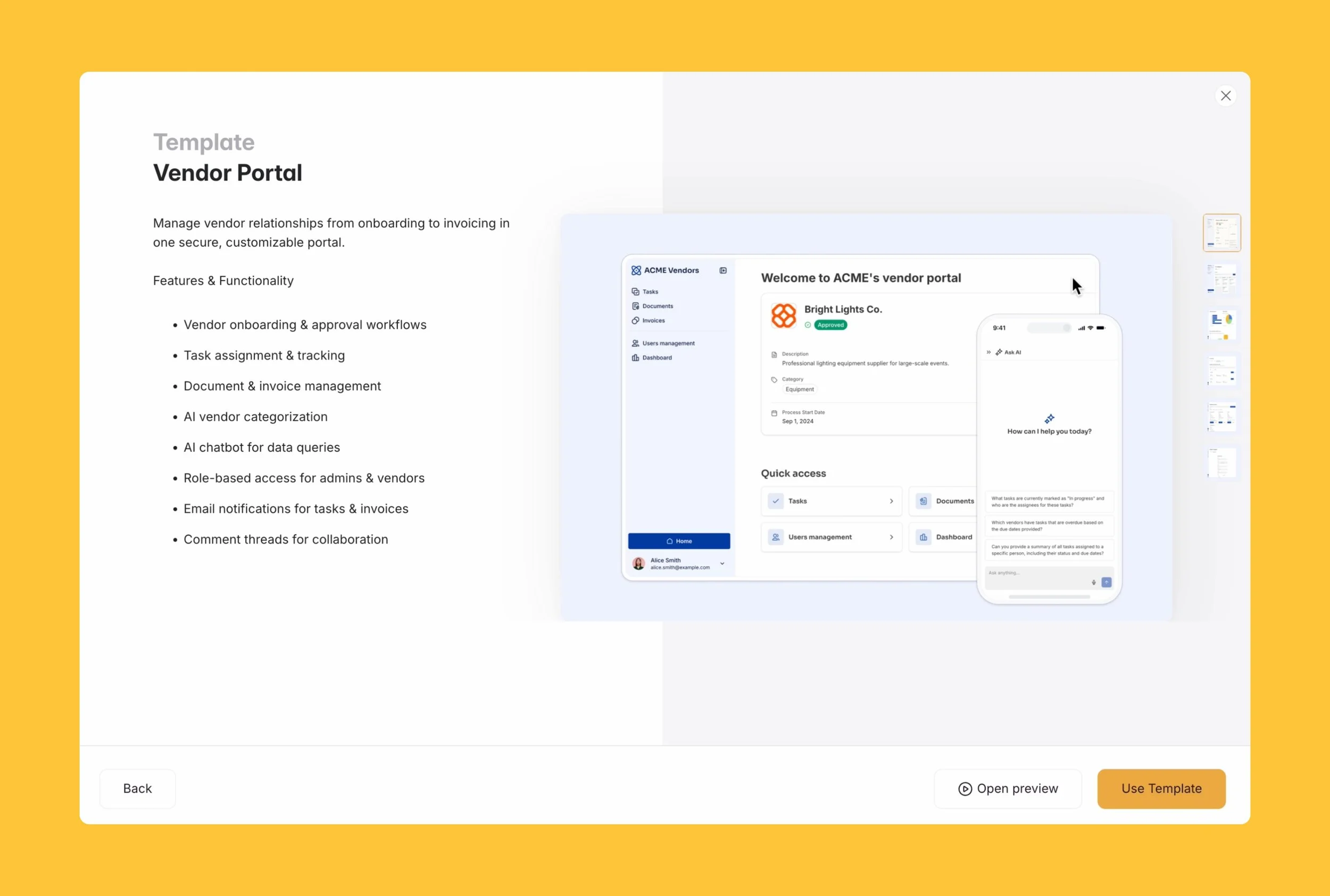
Task: Click chevron on Tasks quick access
Action: [x=891, y=501]
